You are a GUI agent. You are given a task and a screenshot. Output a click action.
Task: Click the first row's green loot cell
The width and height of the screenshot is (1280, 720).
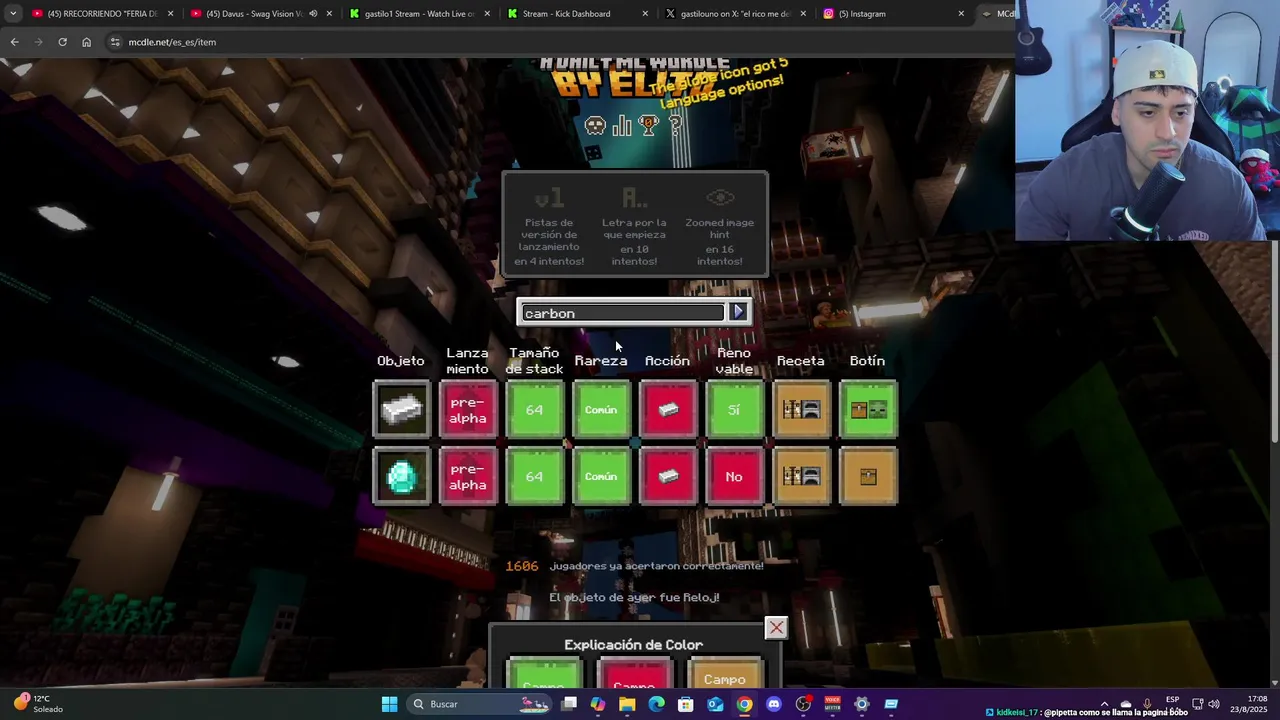pos(868,409)
